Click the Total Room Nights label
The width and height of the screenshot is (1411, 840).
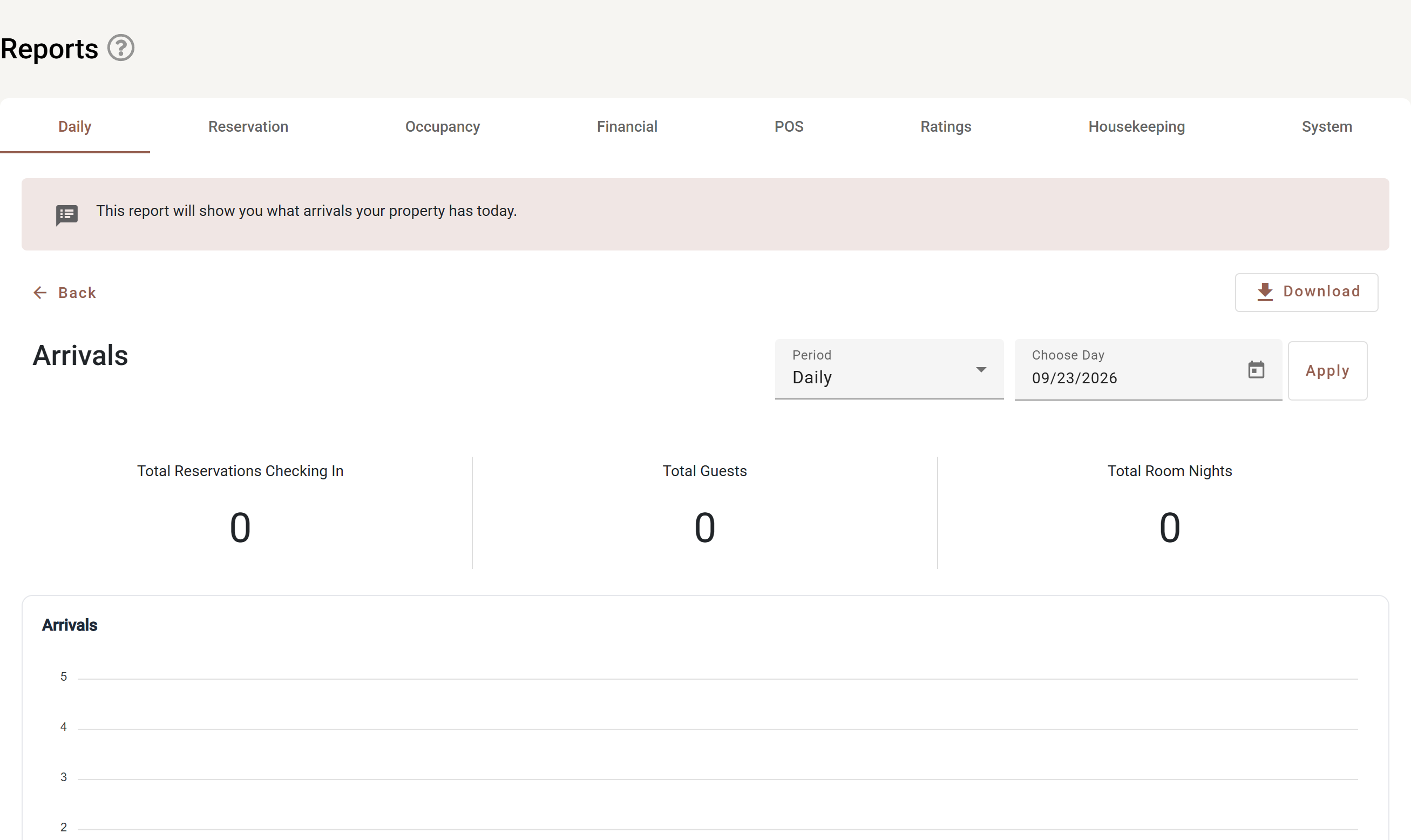pos(1169,471)
